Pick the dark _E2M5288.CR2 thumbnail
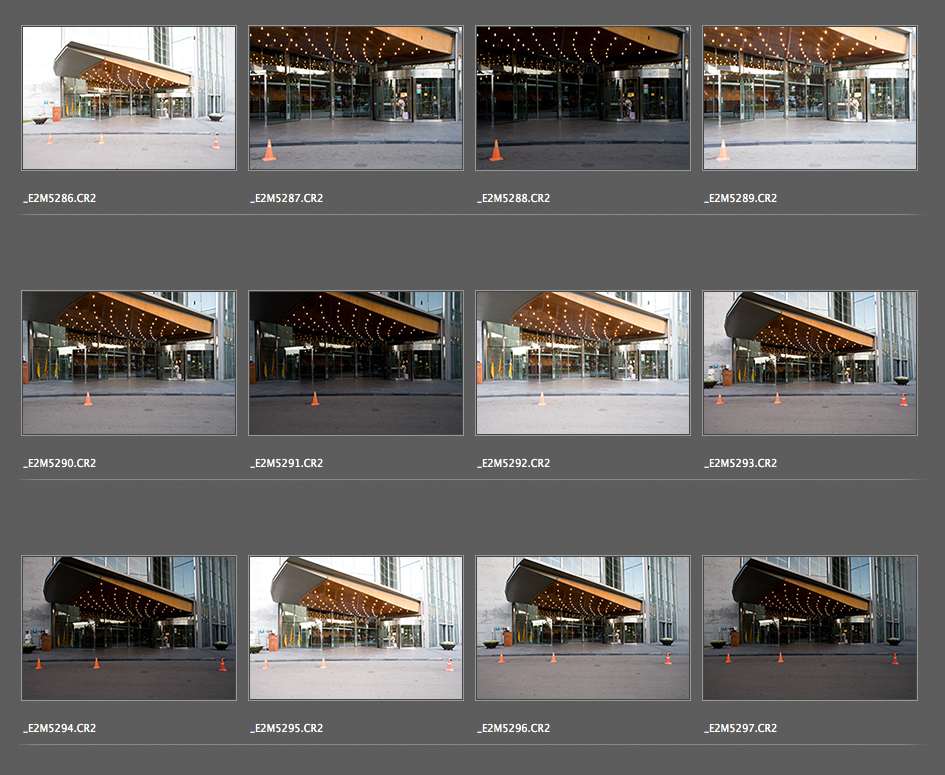Screen dimensions: 945x775 (x=582, y=98)
